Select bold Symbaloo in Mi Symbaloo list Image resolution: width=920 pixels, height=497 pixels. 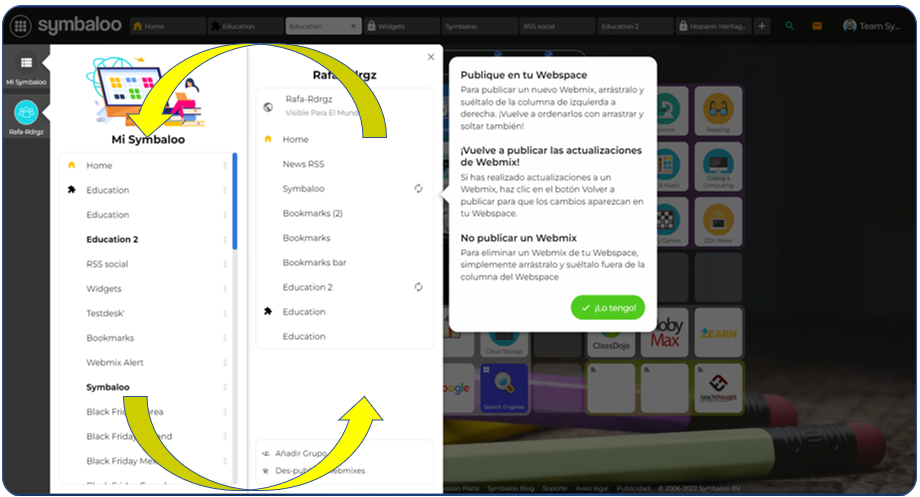coord(108,387)
